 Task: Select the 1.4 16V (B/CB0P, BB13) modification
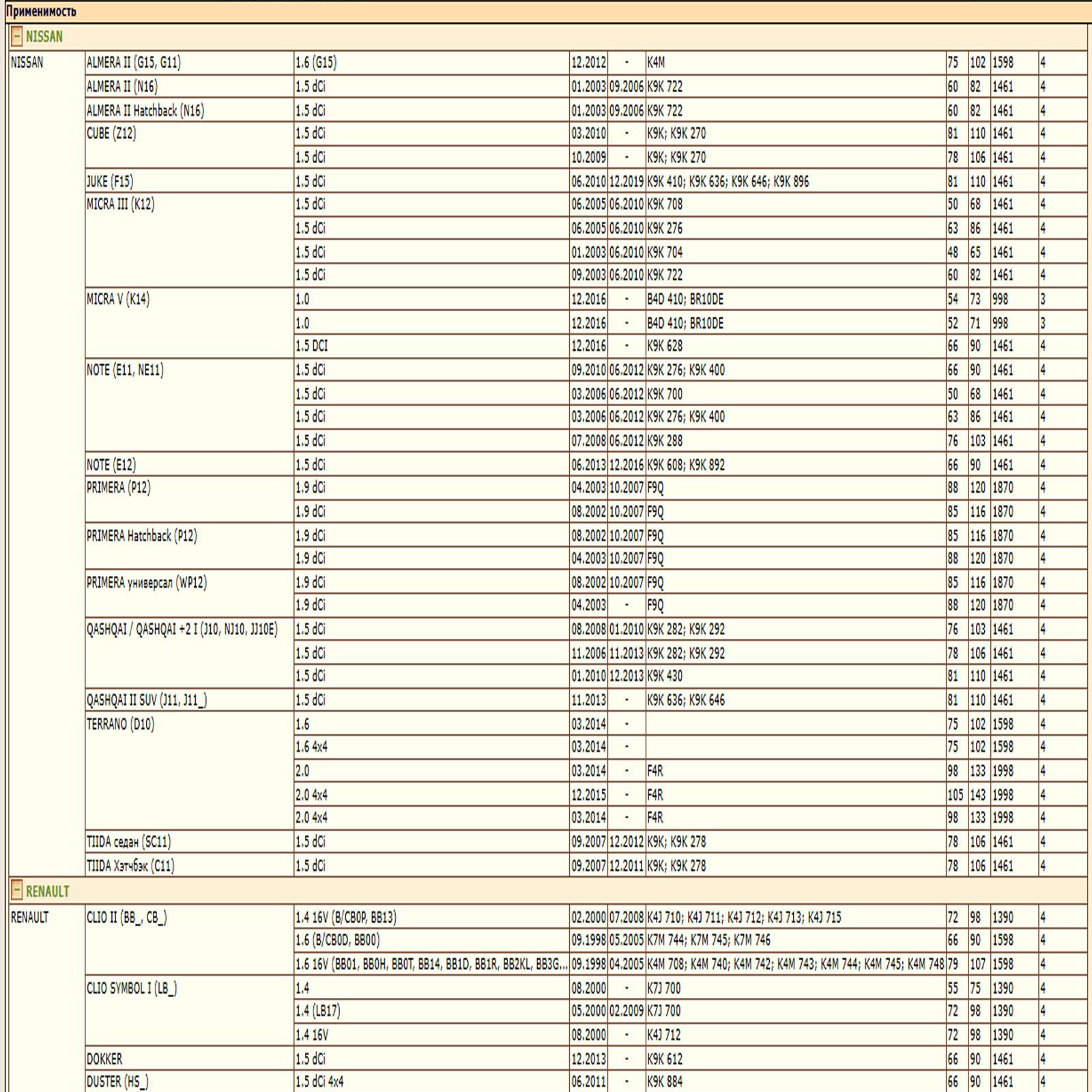pos(346,917)
